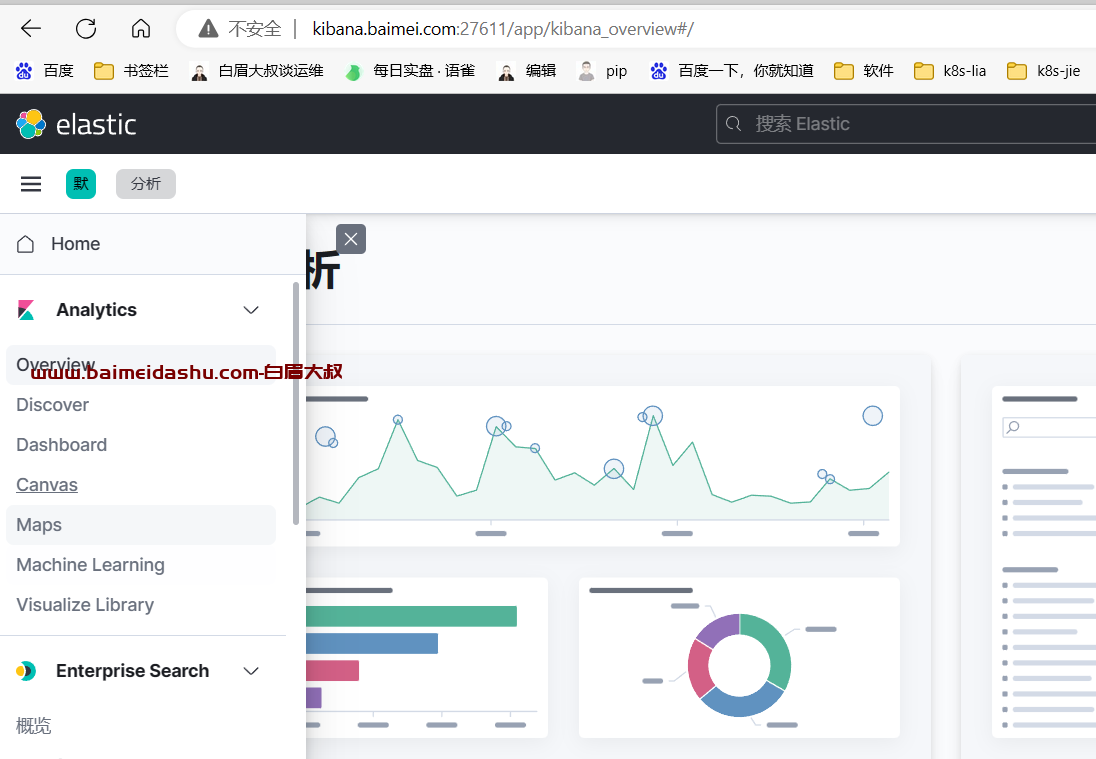Click the side navigation scrollbar
Screen dimensions: 1096x759
click(x=296, y=403)
